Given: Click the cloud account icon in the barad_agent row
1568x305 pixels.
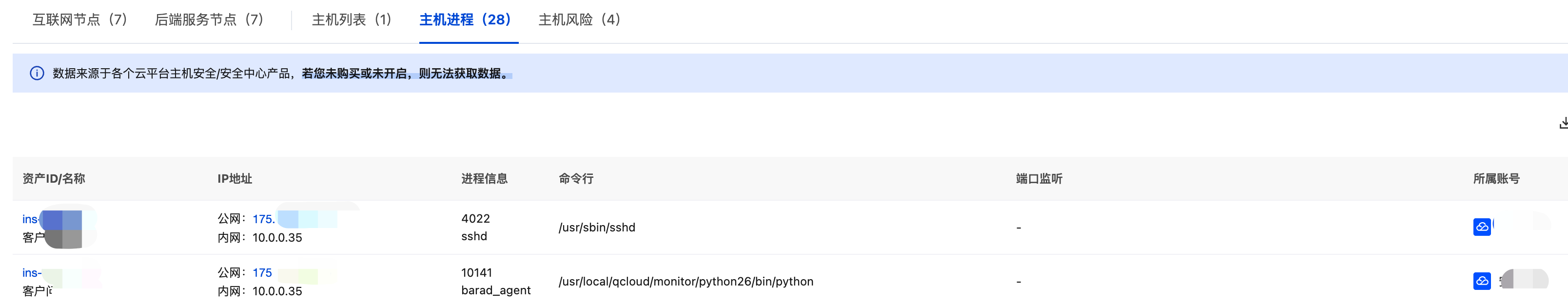Looking at the screenshot, I should point(1482,281).
